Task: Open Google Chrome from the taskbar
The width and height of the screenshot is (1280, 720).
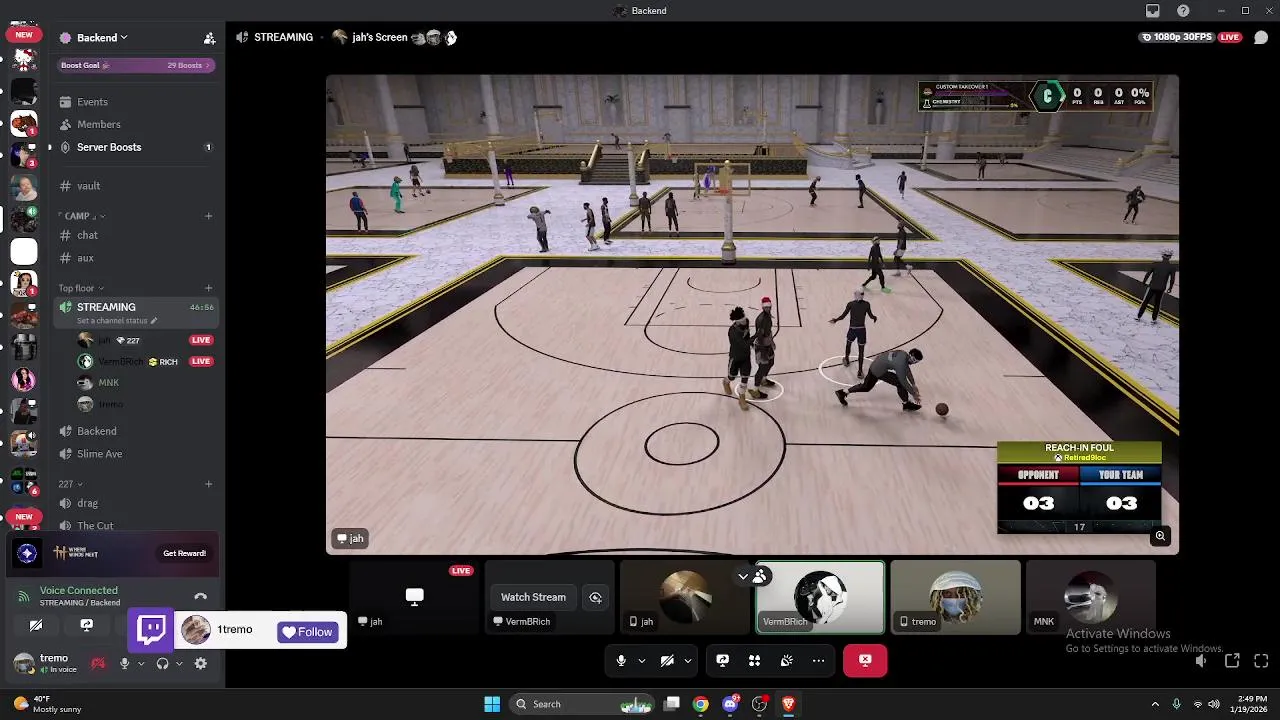Action: [701, 704]
